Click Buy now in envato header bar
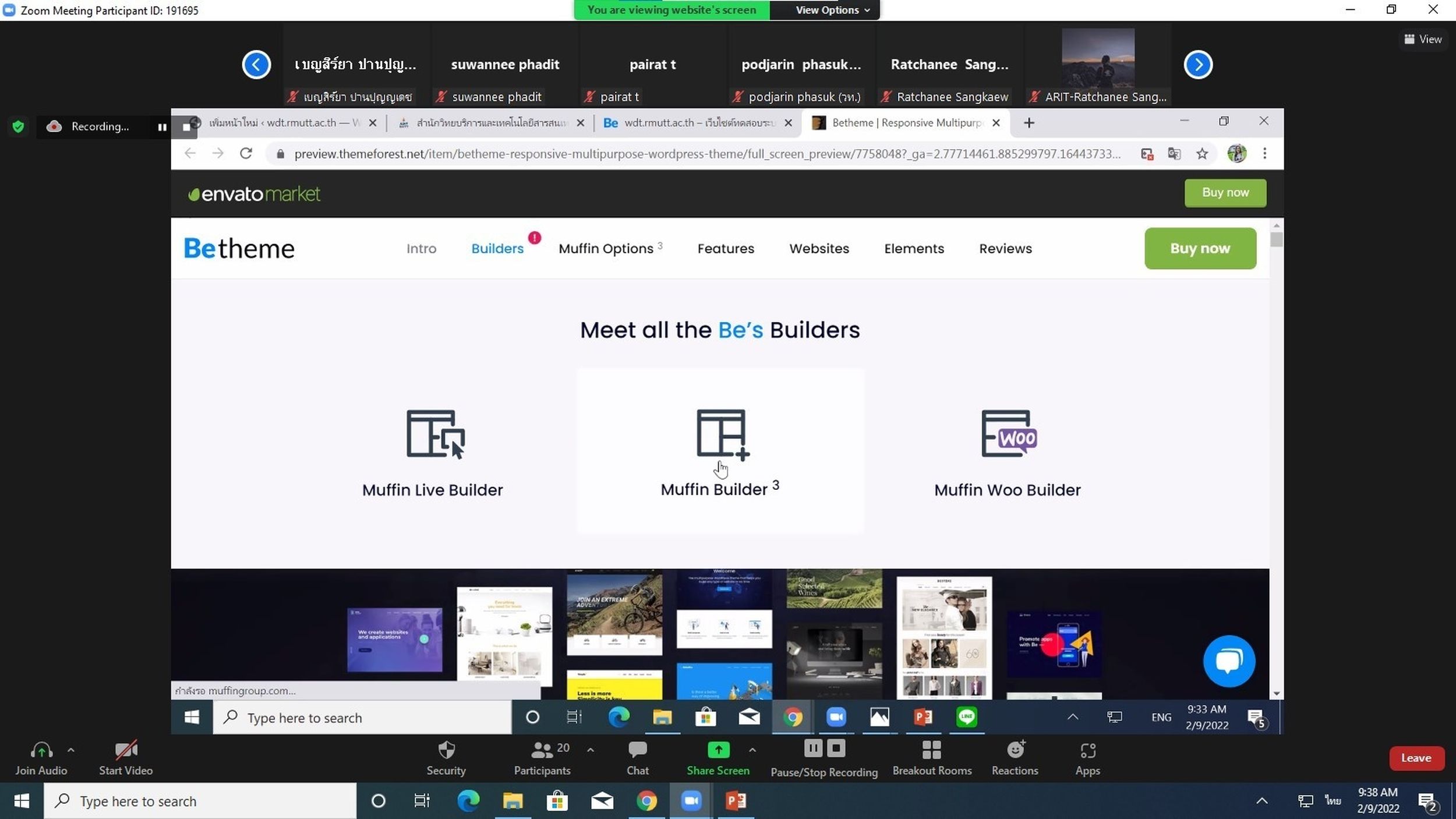Screen dimensions: 1456x819 [x=1225, y=192]
